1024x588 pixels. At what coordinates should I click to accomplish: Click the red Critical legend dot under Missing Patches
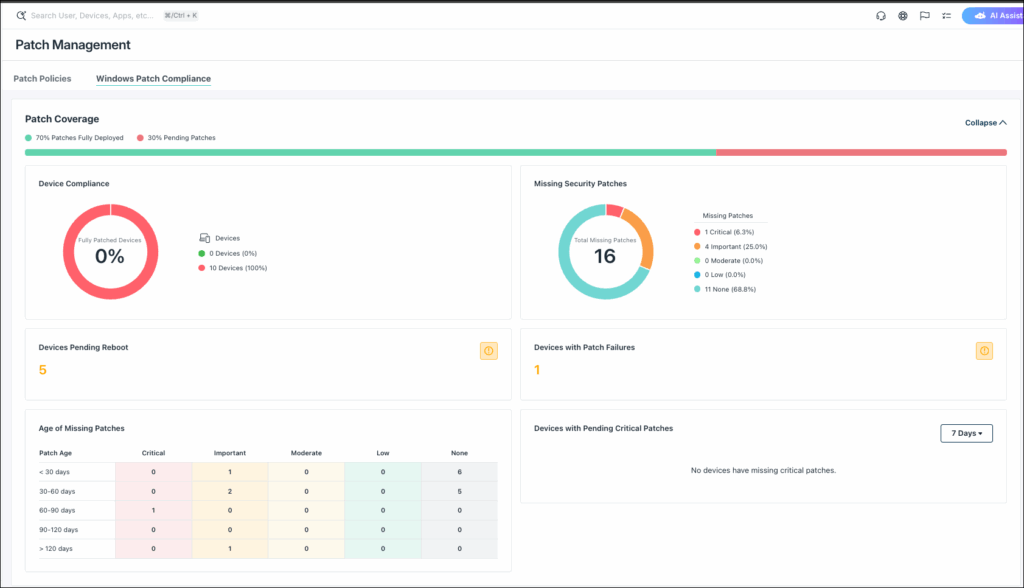pos(697,232)
